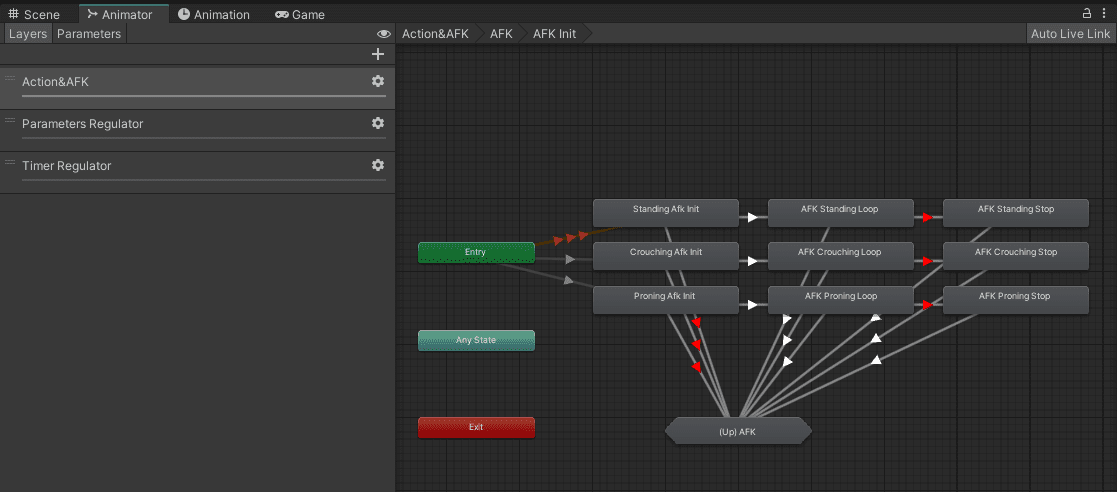Open the panel's three-dot options menu
Viewport: 1117px width, 492px height.
1104,13
